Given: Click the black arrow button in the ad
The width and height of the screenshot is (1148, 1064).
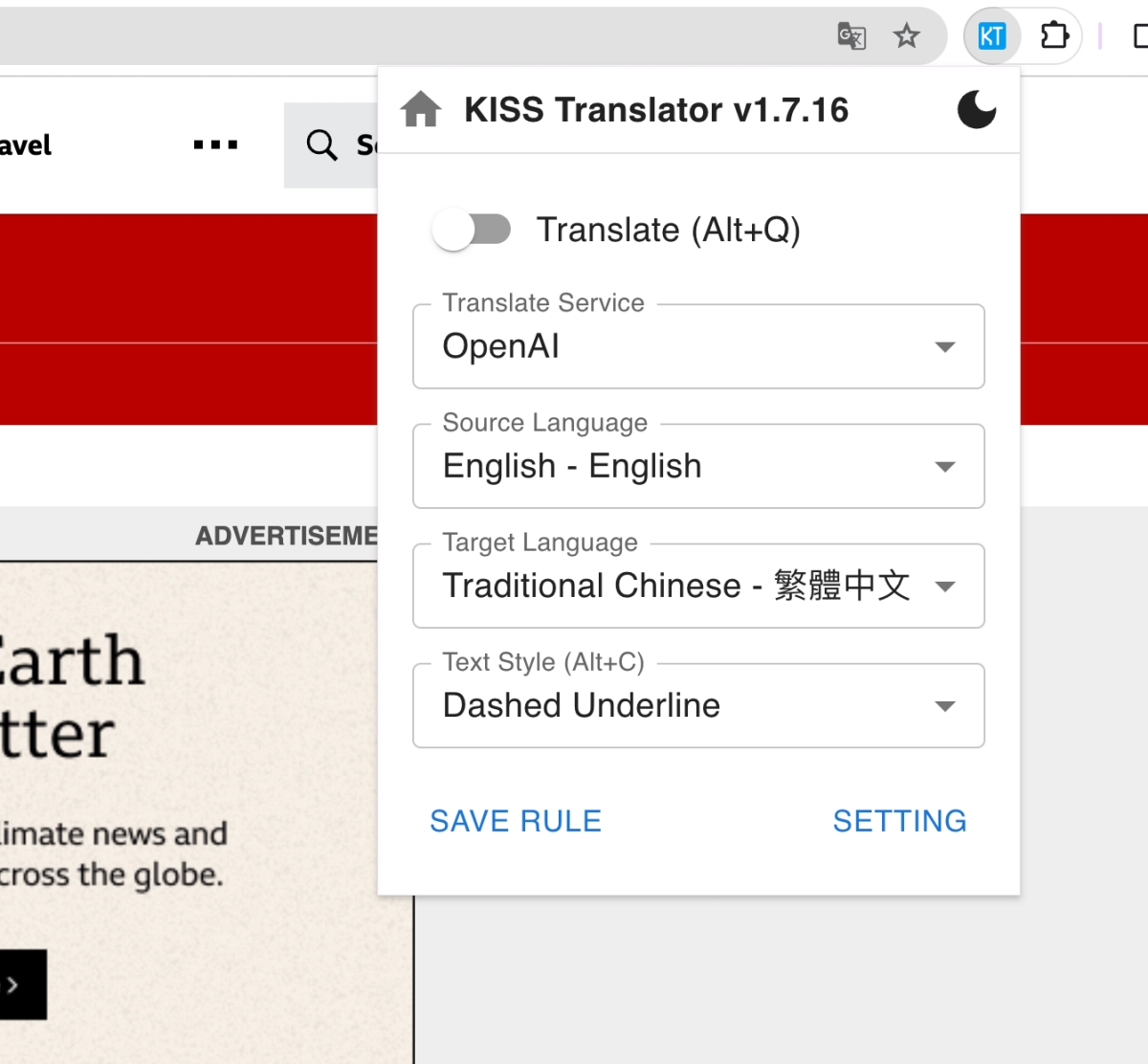Looking at the screenshot, I should (17, 985).
